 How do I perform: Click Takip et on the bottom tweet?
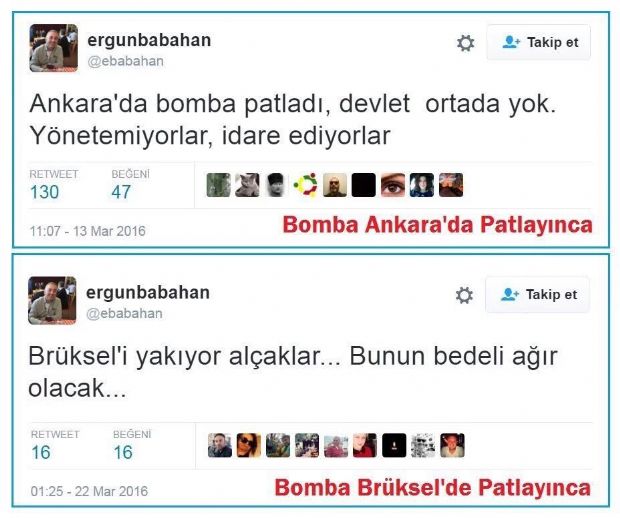coord(537,295)
